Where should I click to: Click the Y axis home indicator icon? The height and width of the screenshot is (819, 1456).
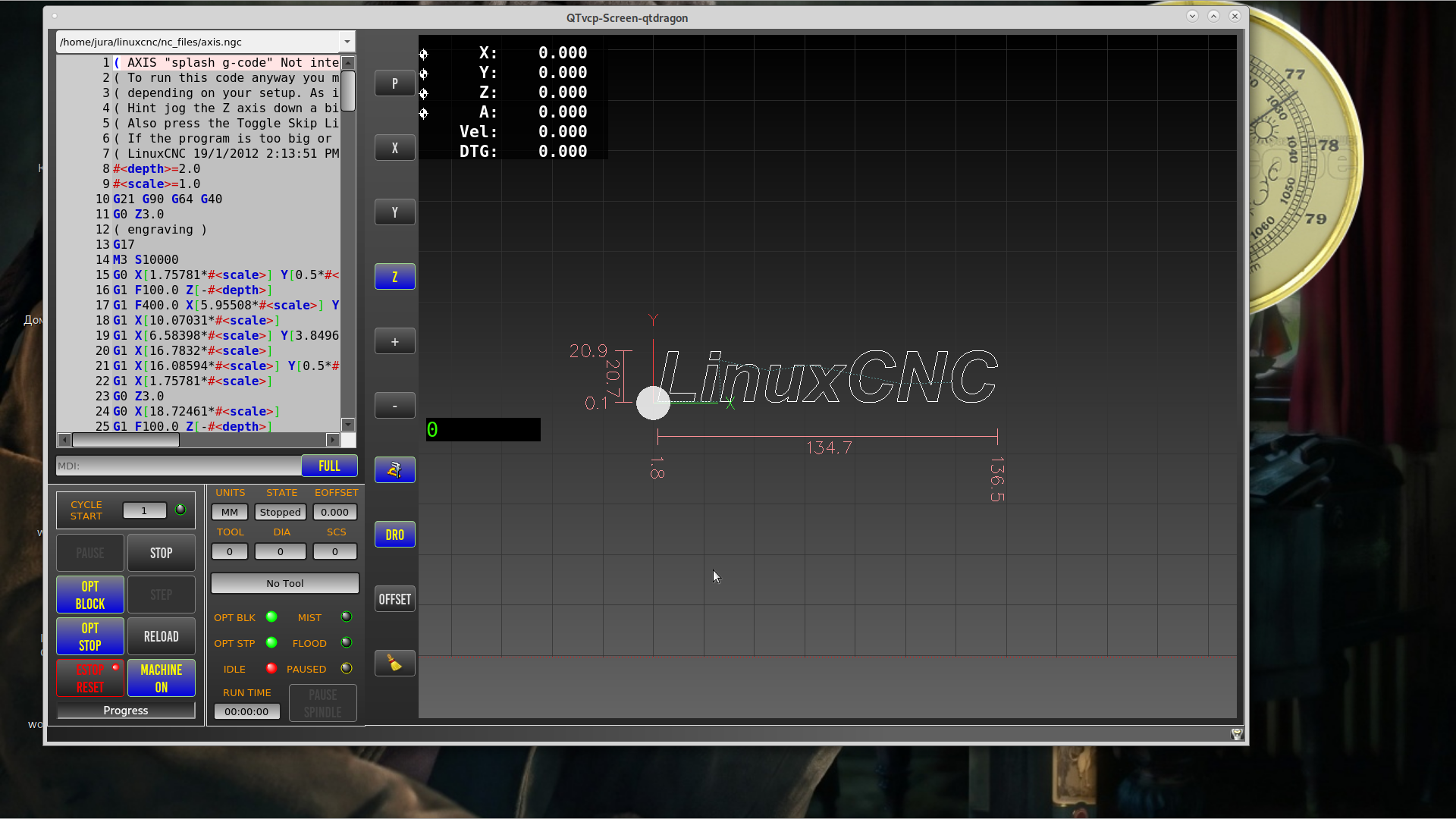coord(424,74)
